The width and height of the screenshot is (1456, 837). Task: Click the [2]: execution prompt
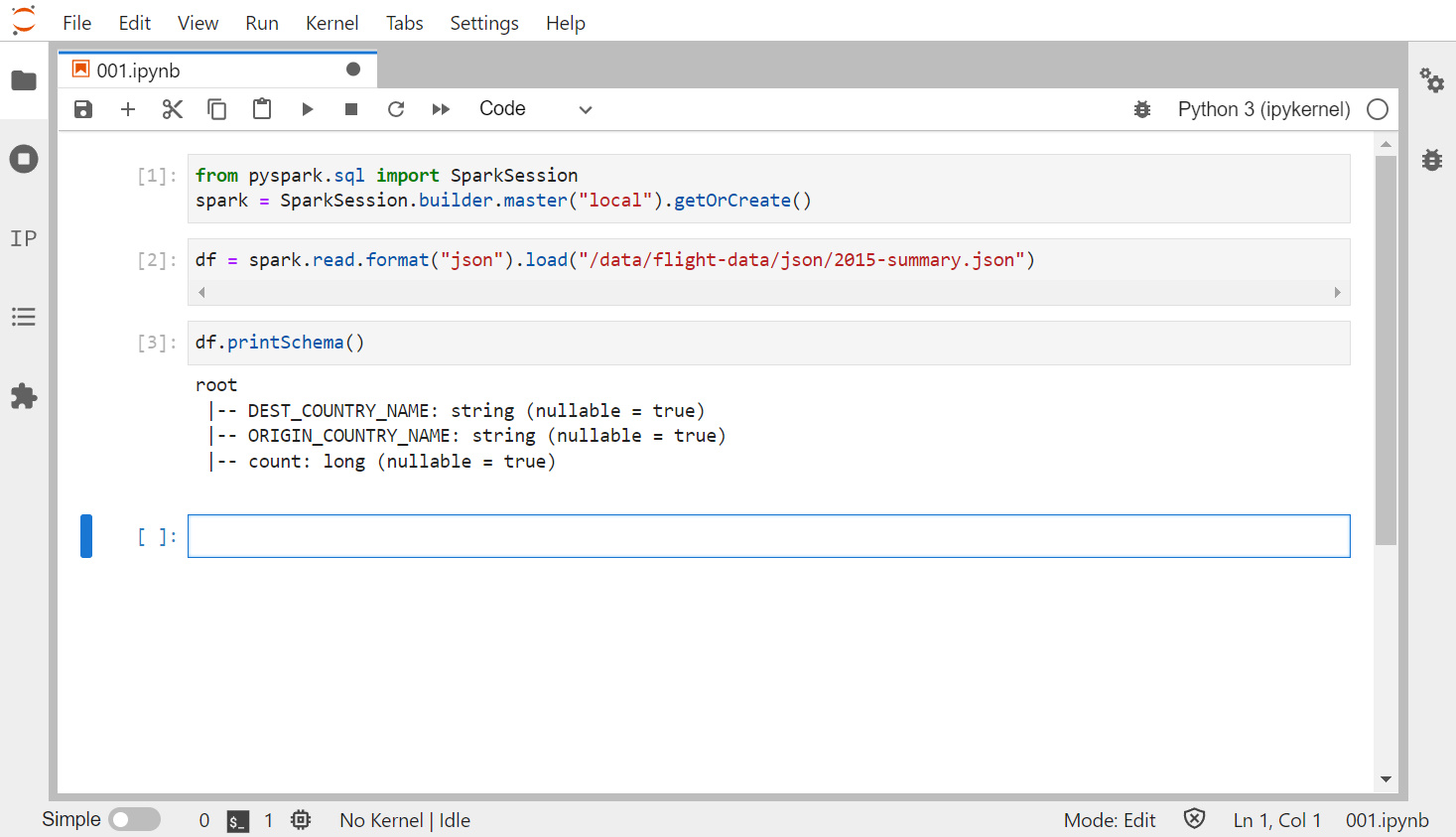(x=157, y=260)
